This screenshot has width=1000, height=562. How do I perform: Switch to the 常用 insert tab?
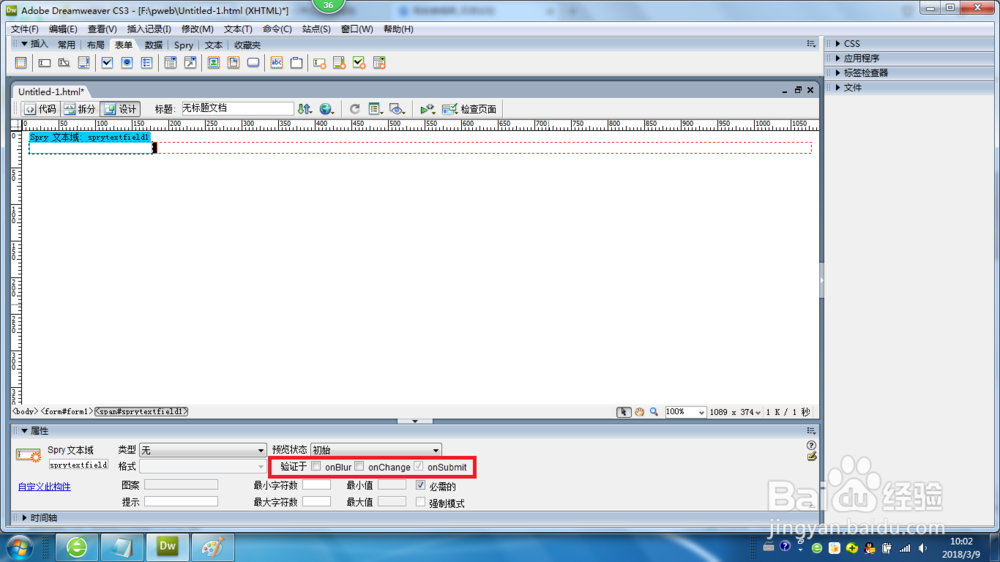tap(66, 45)
